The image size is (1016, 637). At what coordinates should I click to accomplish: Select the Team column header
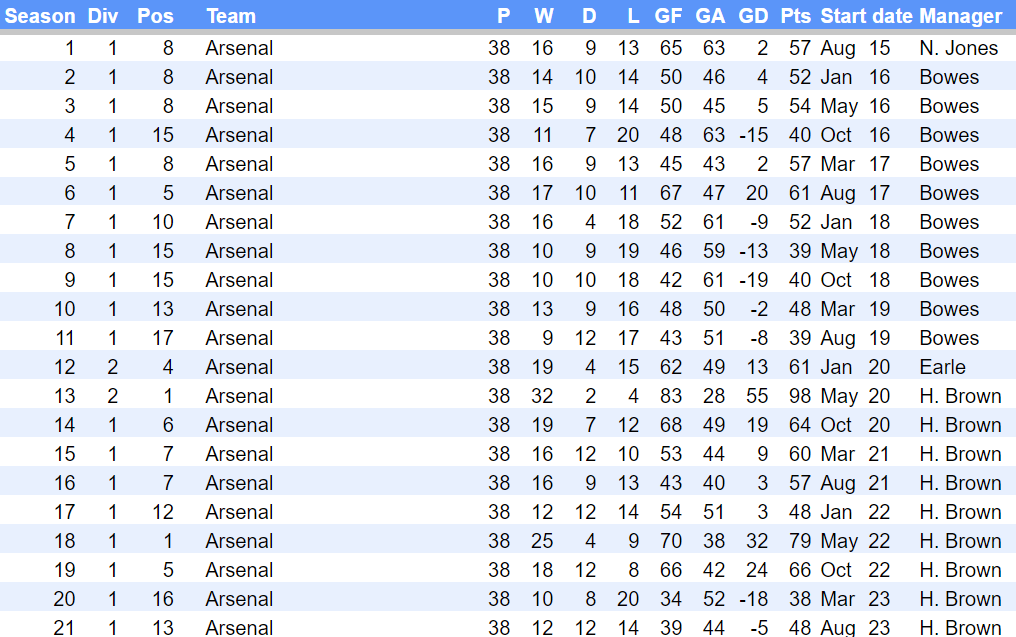(231, 16)
